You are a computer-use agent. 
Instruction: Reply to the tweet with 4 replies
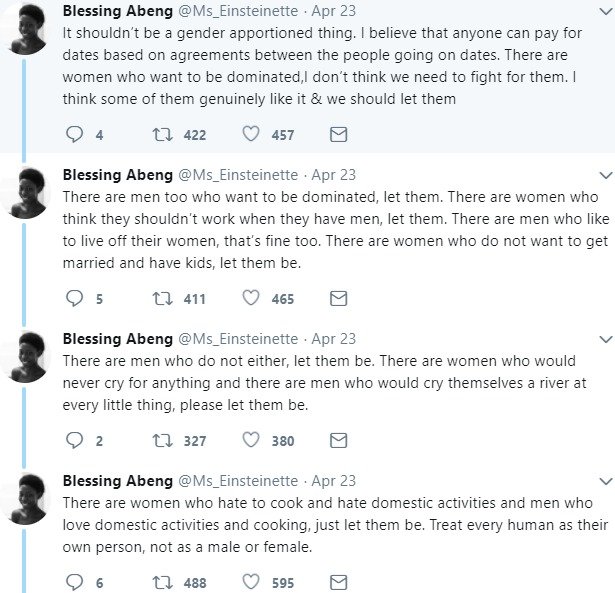(74, 134)
